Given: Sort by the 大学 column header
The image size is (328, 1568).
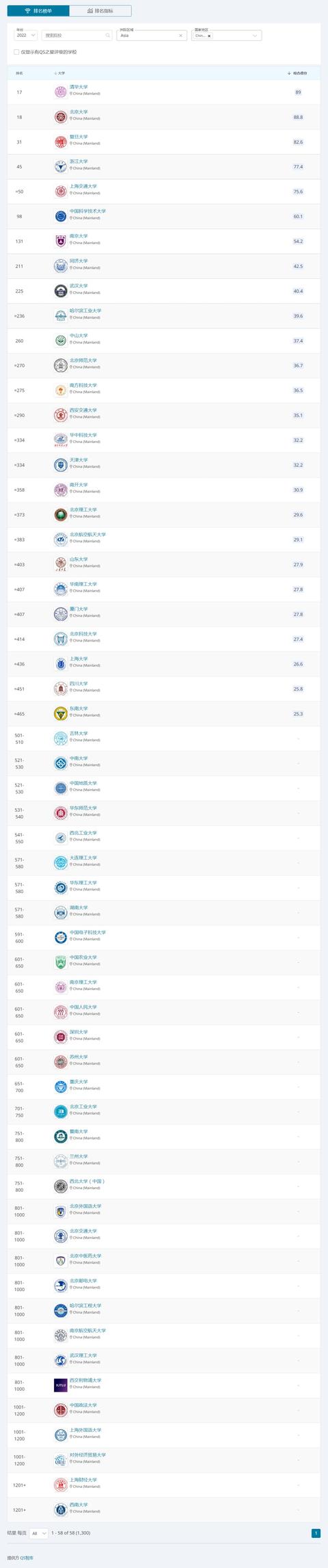Looking at the screenshot, I should point(59,72).
